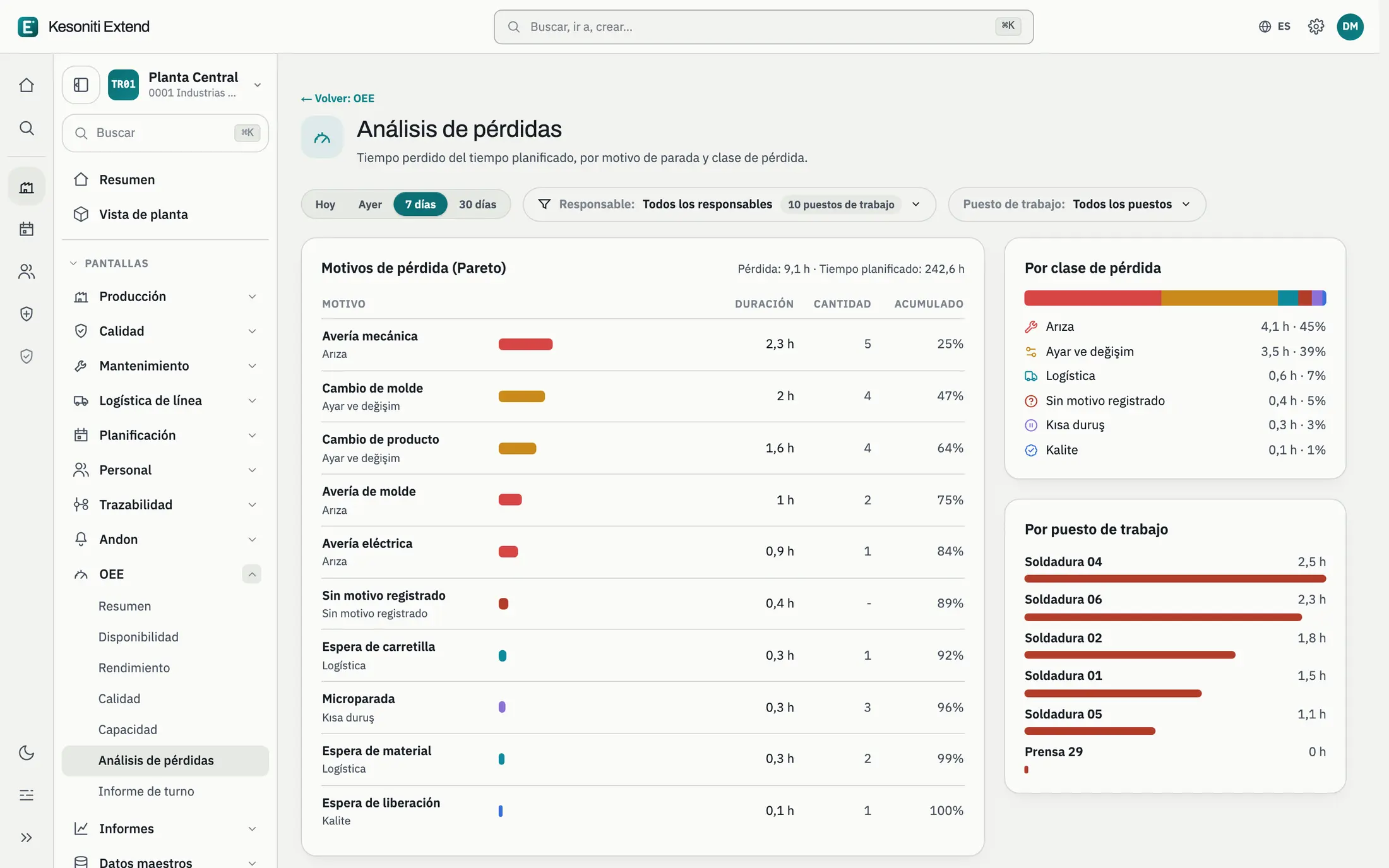This screenshot has width=1389, height=868.
Task: Focus the sidebar Buscar field
Action: [x=165, y=133]
